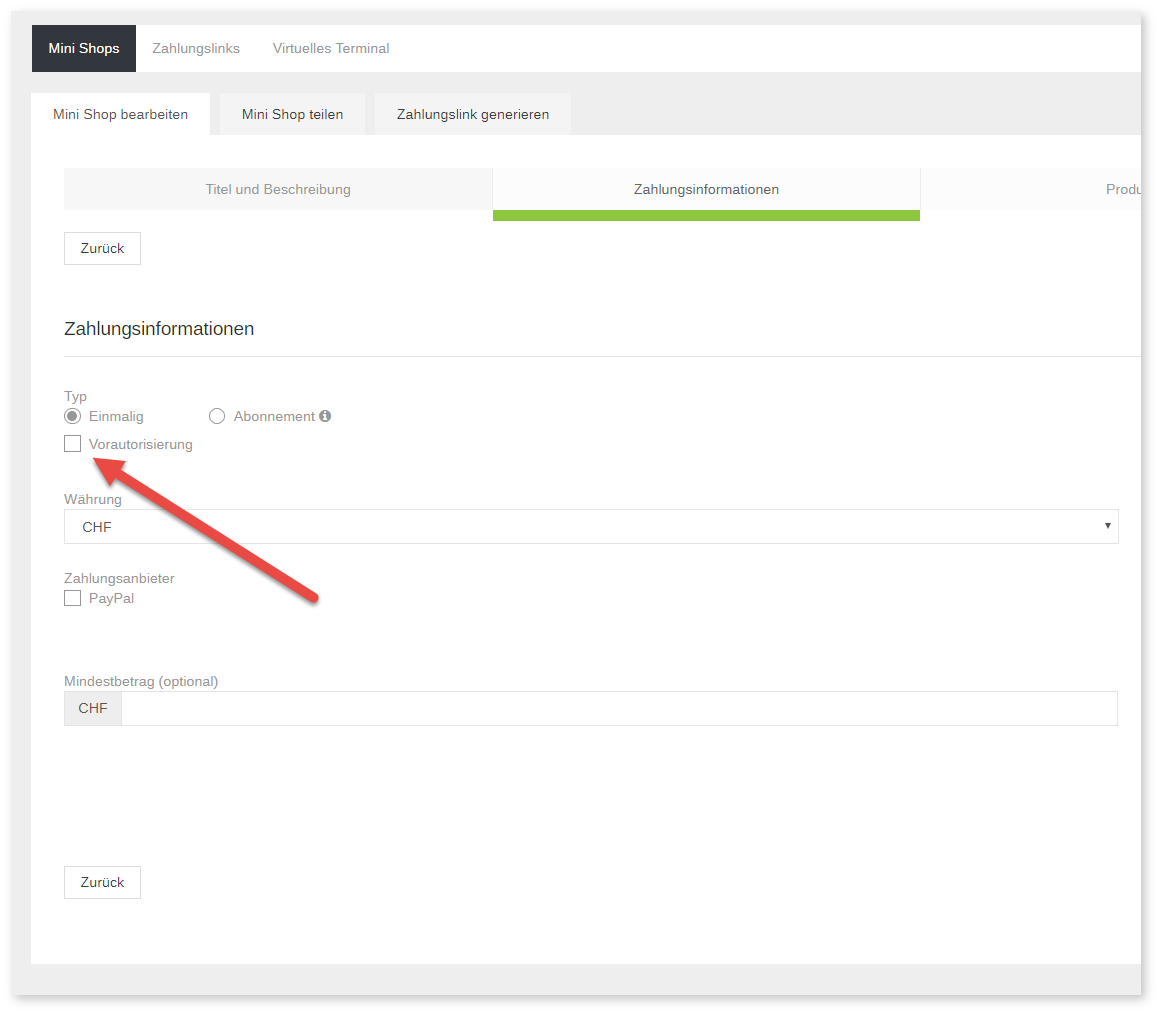This screenshot has height=1014, width=1160.
Task: Open the Mini Shops main tab
Action: click(84, 48)
